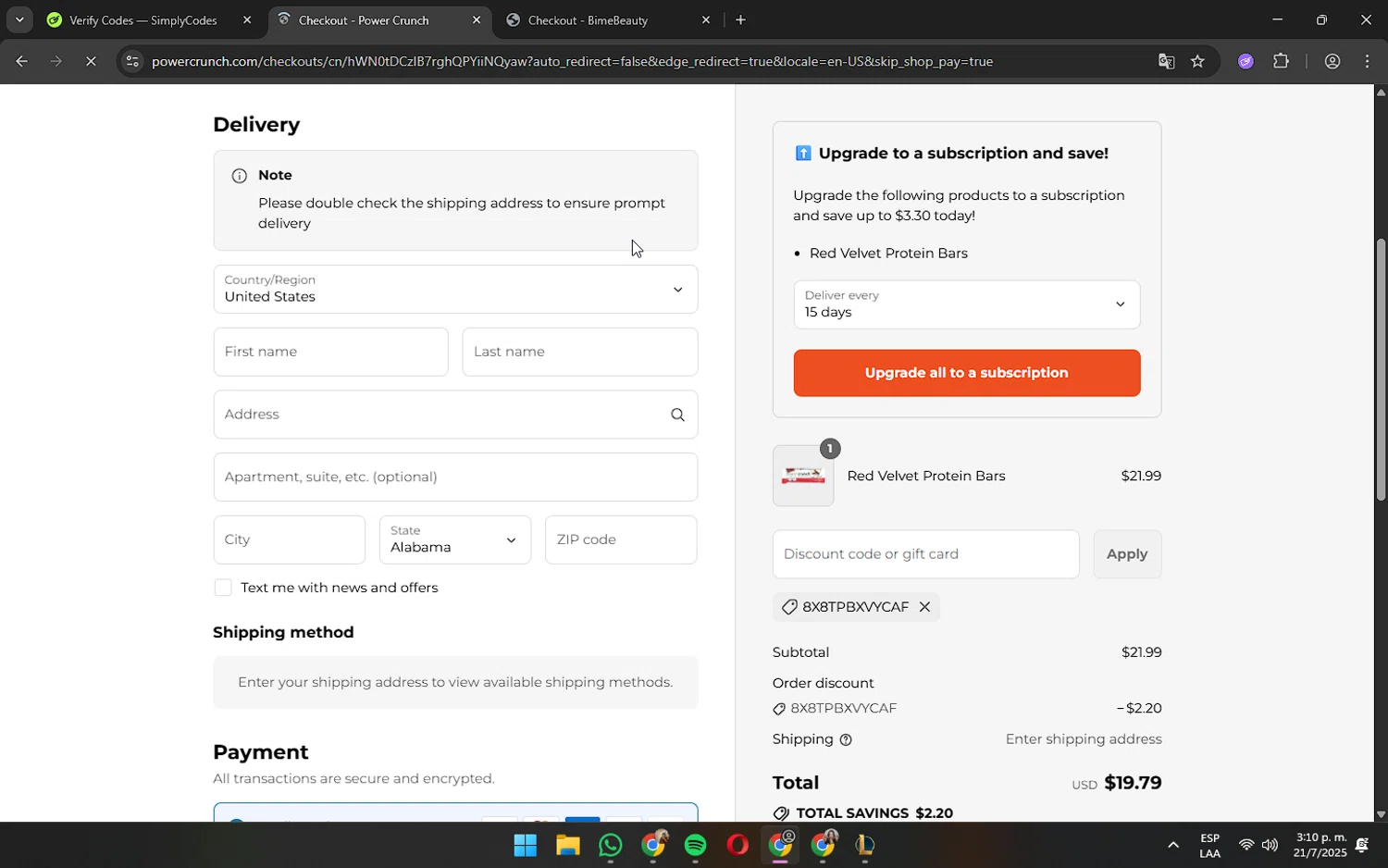Close the Verify Codes tab
Screen dimensions: 1388x868
247,19
